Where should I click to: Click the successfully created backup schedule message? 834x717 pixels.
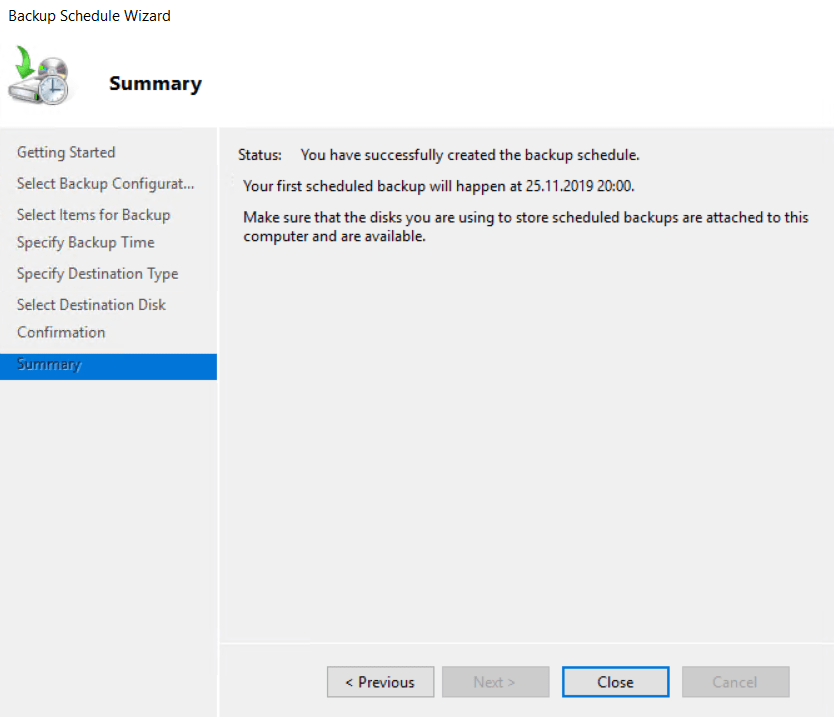point(469,155)
